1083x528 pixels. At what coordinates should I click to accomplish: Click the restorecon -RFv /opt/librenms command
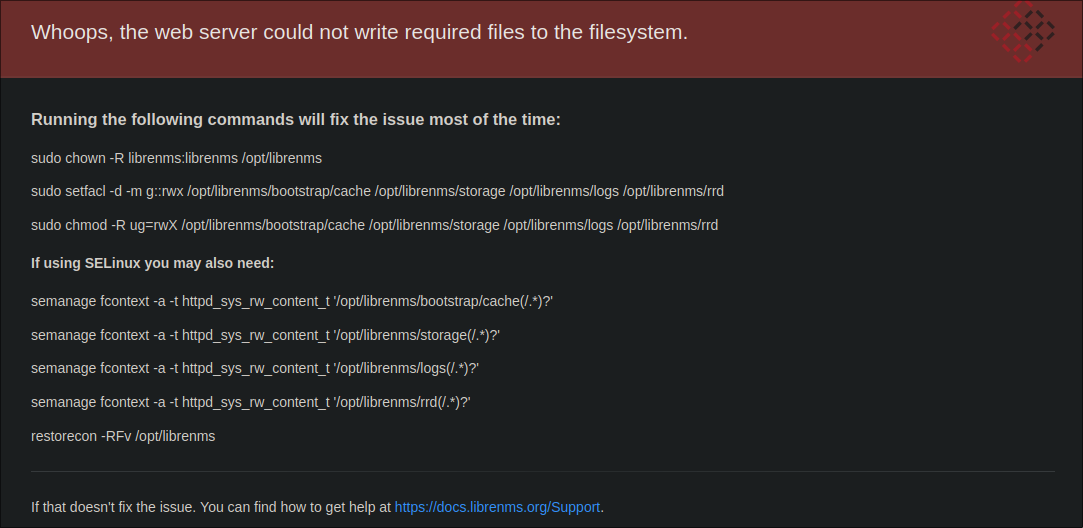[123, 437]
